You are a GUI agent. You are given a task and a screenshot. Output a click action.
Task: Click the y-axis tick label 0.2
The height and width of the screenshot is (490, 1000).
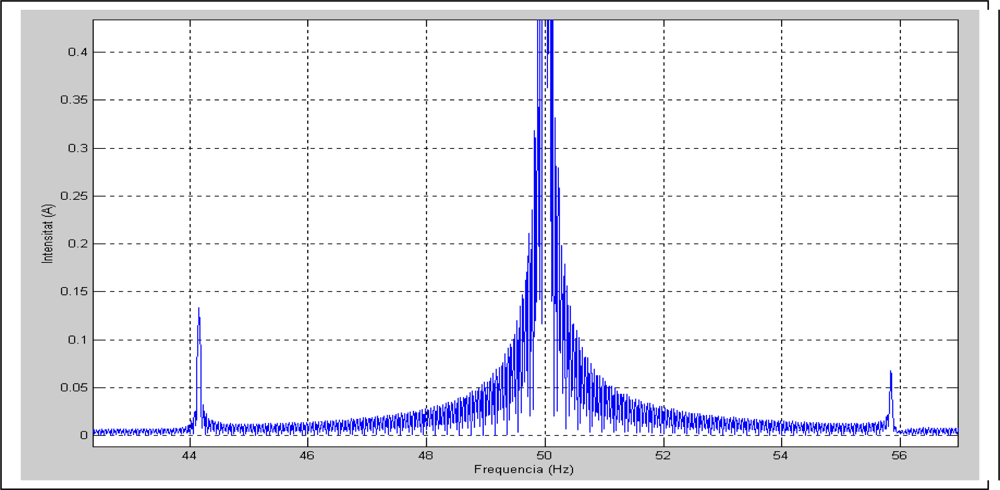coord(76,244)
